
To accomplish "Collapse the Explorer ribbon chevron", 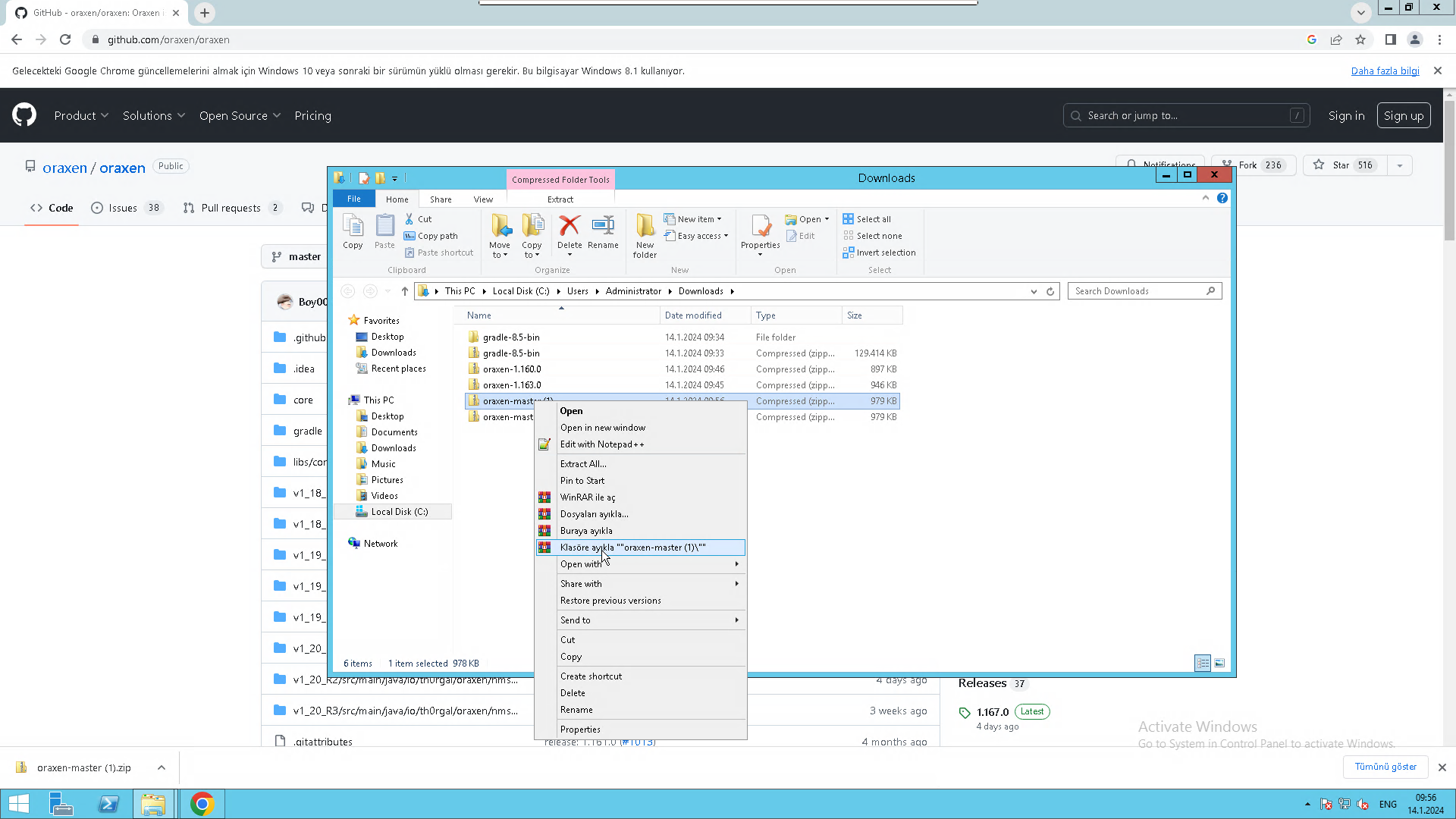I will [x=1206, y=198].
